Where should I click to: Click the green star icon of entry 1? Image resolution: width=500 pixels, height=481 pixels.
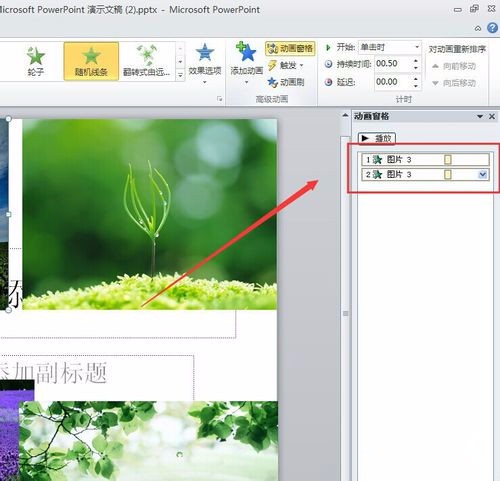(x=377, y=160)
